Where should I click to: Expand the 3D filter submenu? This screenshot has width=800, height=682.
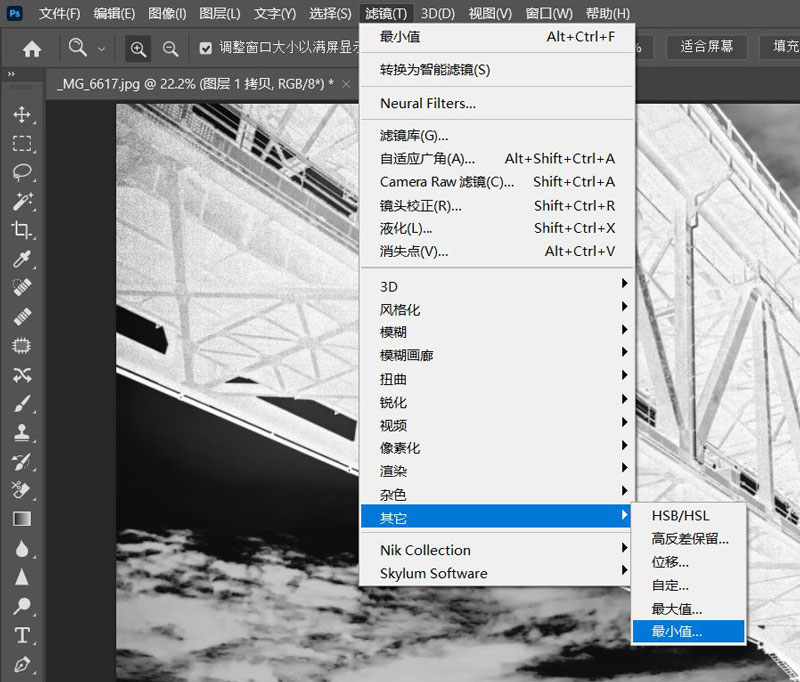click(x=497, y=286)
